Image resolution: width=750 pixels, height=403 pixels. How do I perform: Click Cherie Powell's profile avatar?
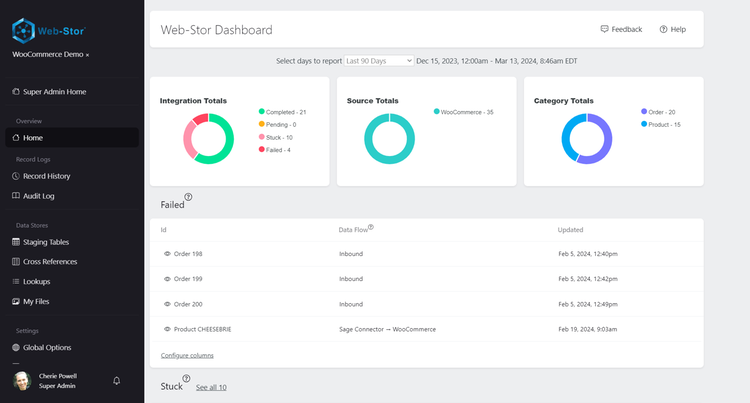[x=21, y=381]
